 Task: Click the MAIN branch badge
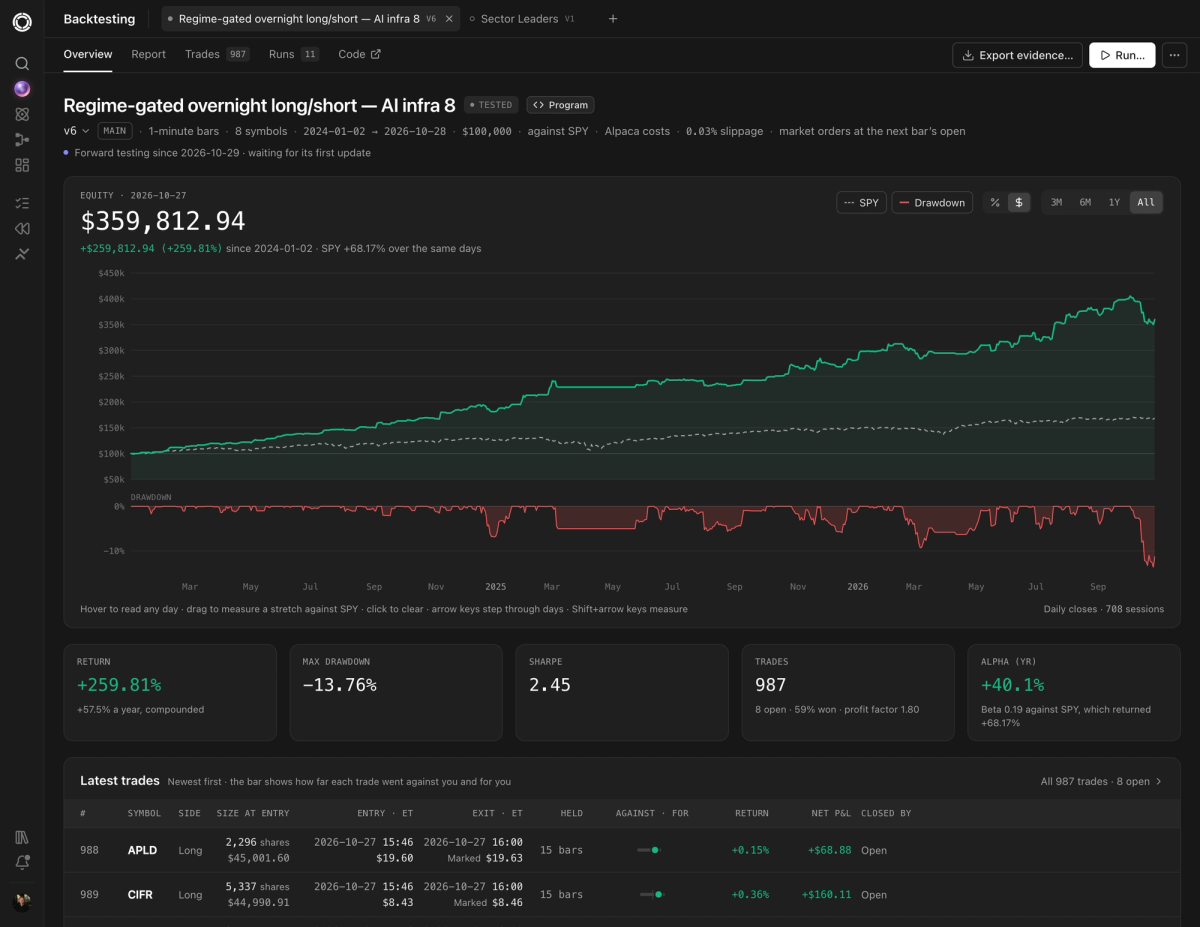click(115, 131)
